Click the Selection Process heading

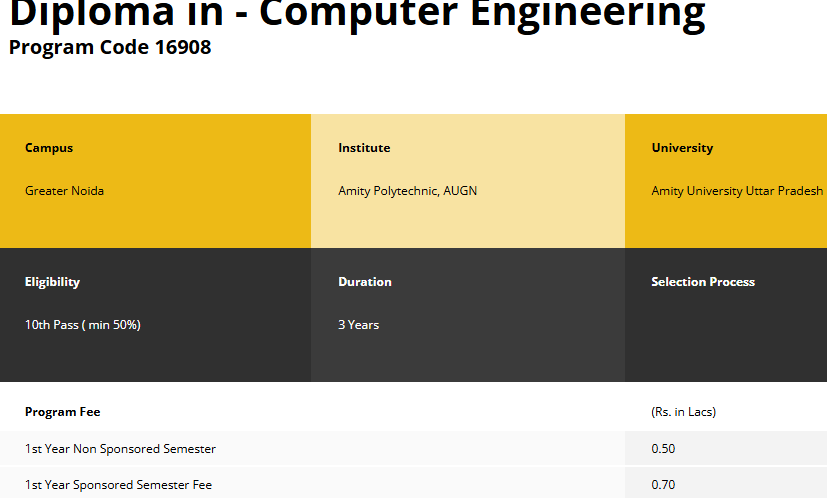pyautogui.click(x=703, y=282)
